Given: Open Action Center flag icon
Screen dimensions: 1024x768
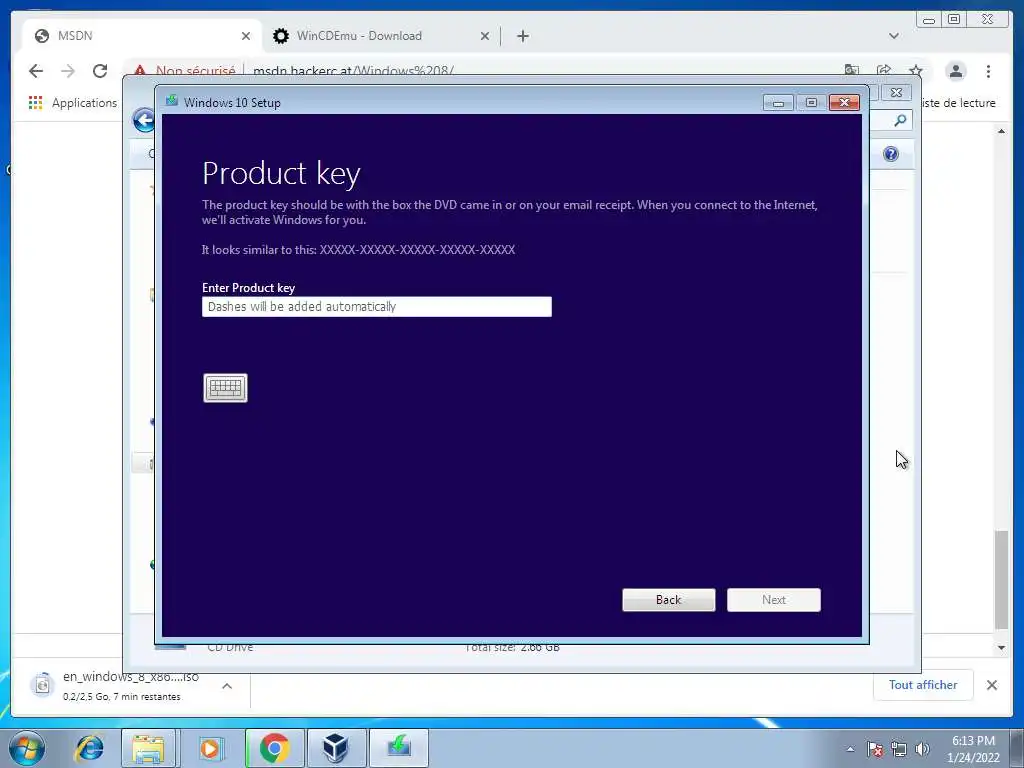Looking at the screenshot, I should (x=875, y=749).
